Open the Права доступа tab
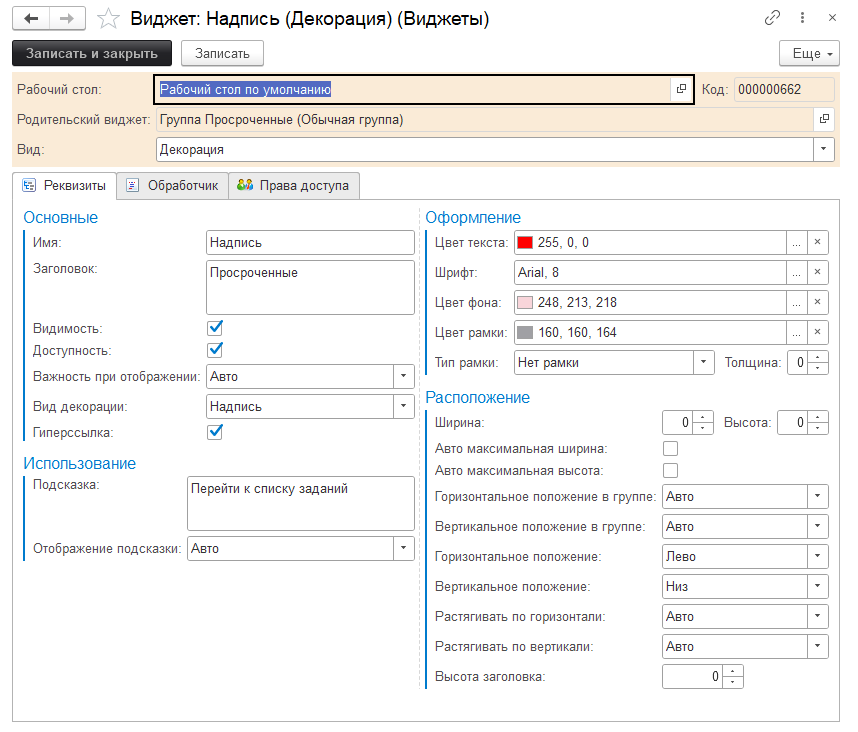The image size is (858, 732). point(294,185)
